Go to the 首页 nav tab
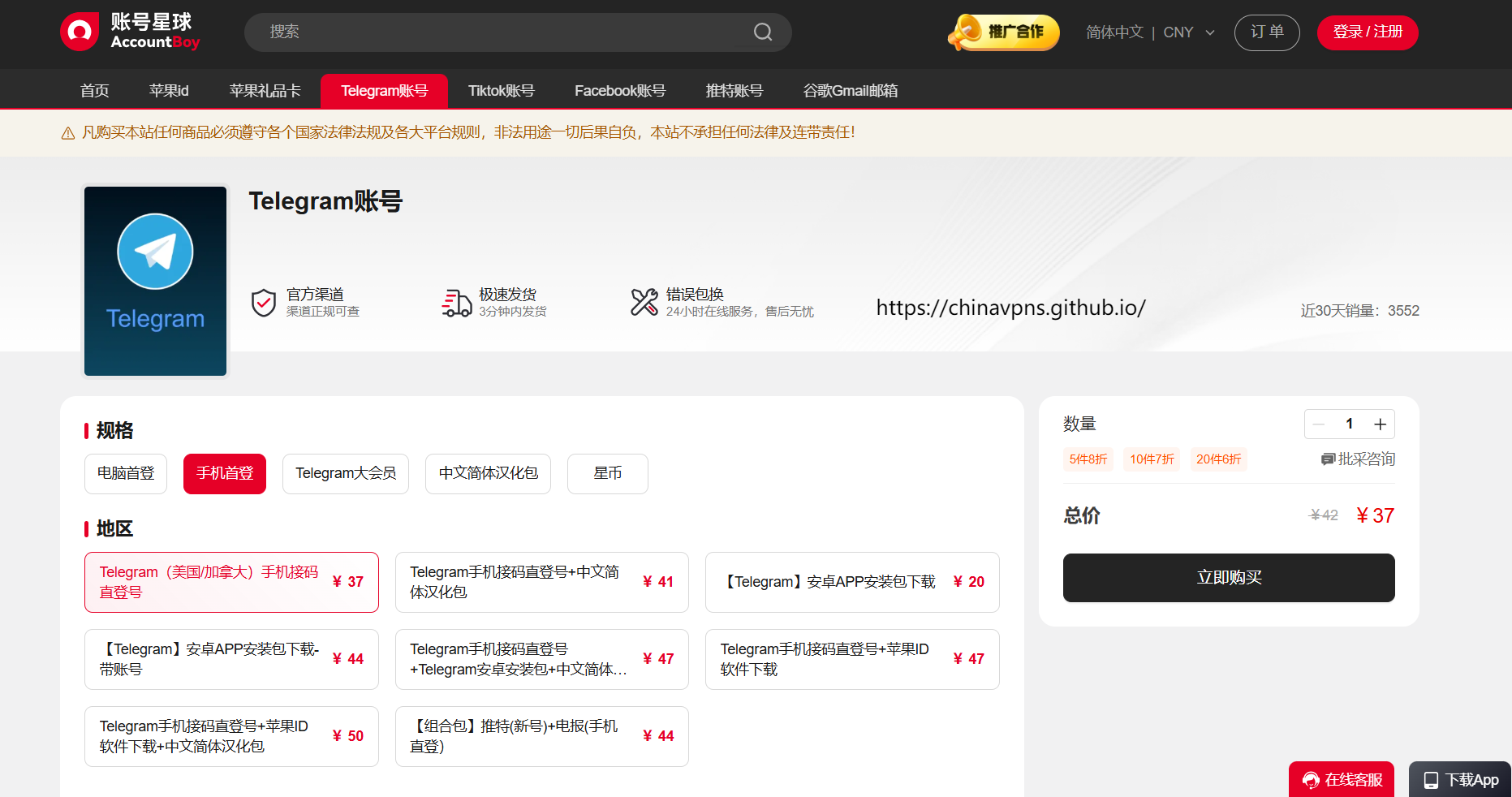 (94, 91)
